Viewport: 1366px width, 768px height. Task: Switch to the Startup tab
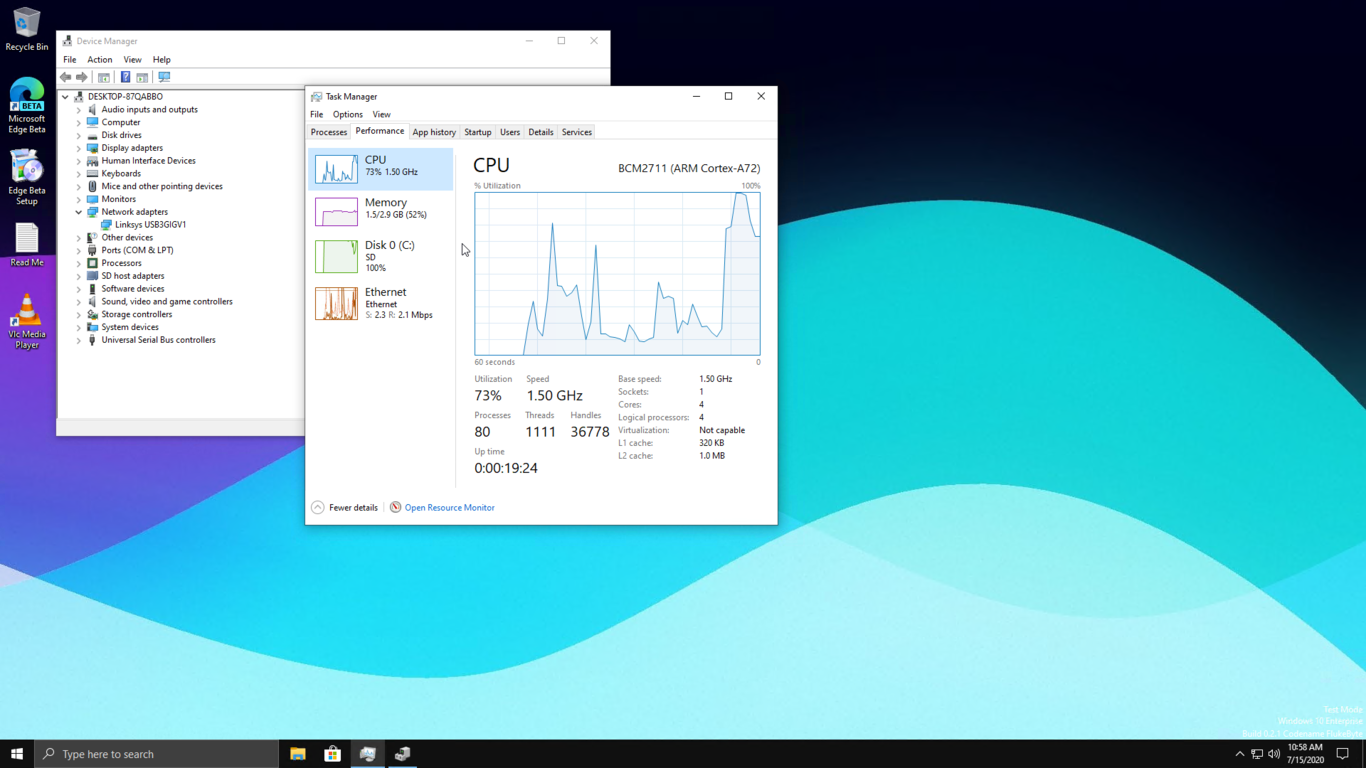[x=477, y=131]
